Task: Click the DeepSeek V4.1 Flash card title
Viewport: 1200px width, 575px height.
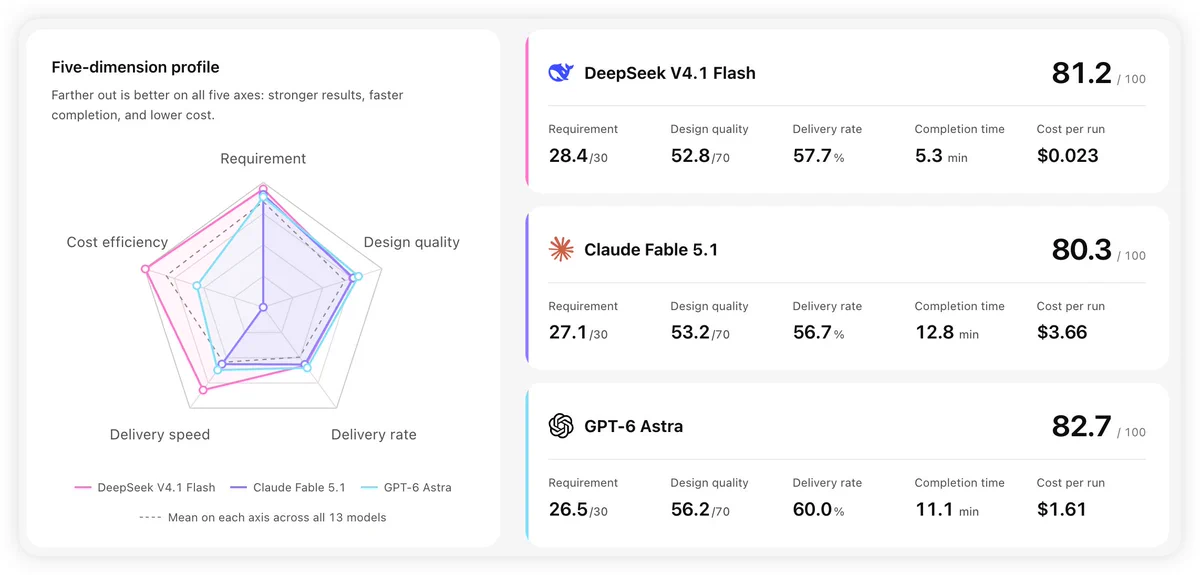Action: 670,73
